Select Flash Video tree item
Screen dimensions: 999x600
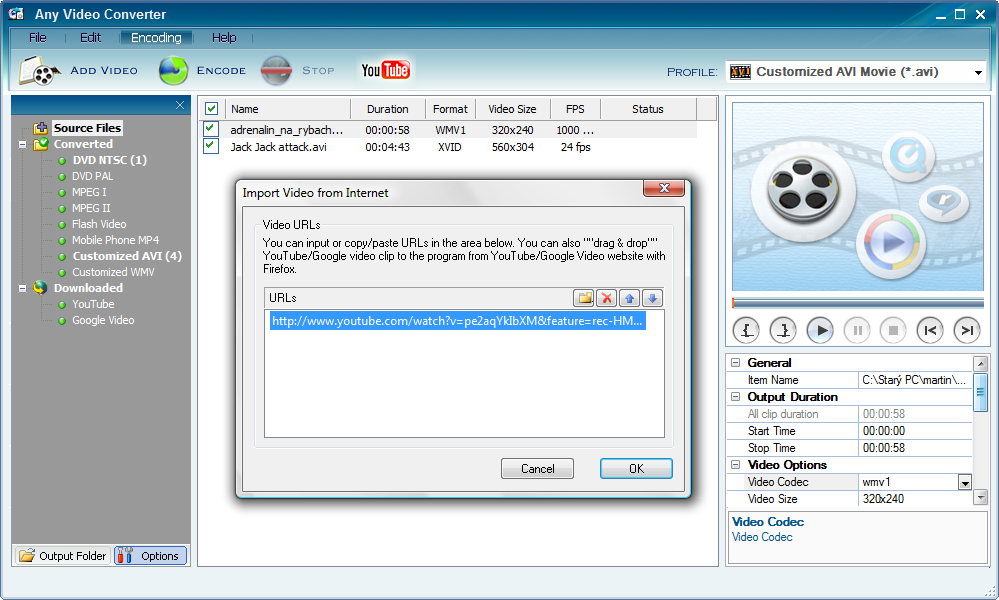point(99,224)
